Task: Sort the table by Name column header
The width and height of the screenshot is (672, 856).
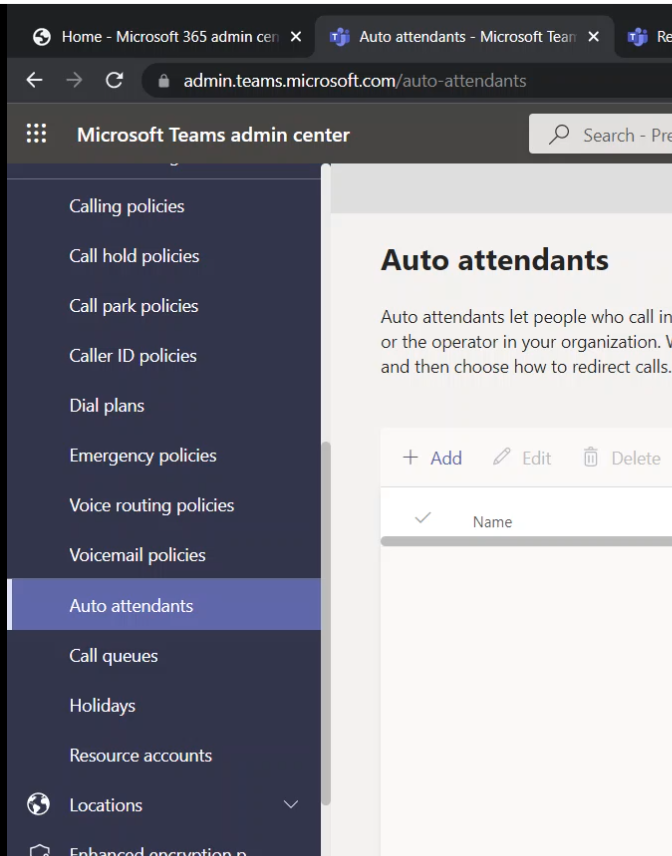Action: pos(492,522)
